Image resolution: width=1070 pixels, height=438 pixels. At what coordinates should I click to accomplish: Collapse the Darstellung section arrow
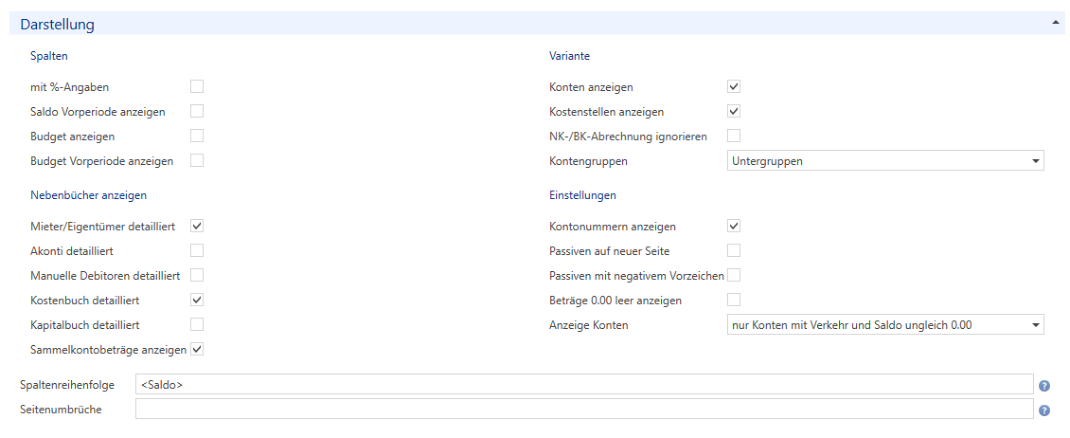tap(1056, 23)
